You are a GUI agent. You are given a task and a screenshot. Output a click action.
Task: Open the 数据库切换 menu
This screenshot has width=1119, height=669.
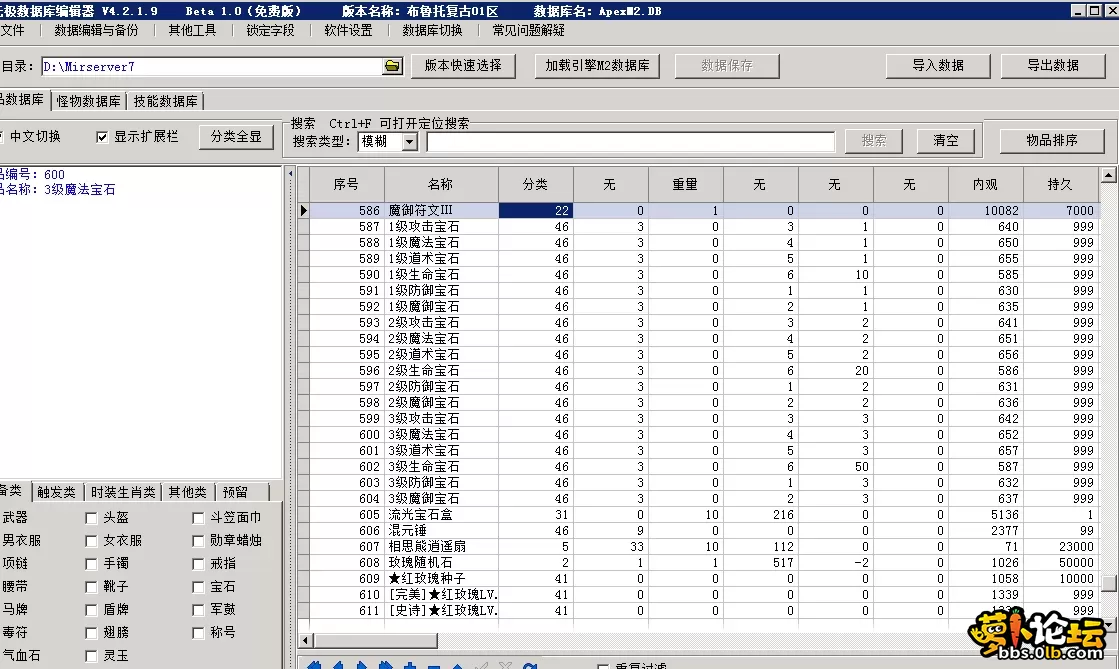click(x=432, y=31)
